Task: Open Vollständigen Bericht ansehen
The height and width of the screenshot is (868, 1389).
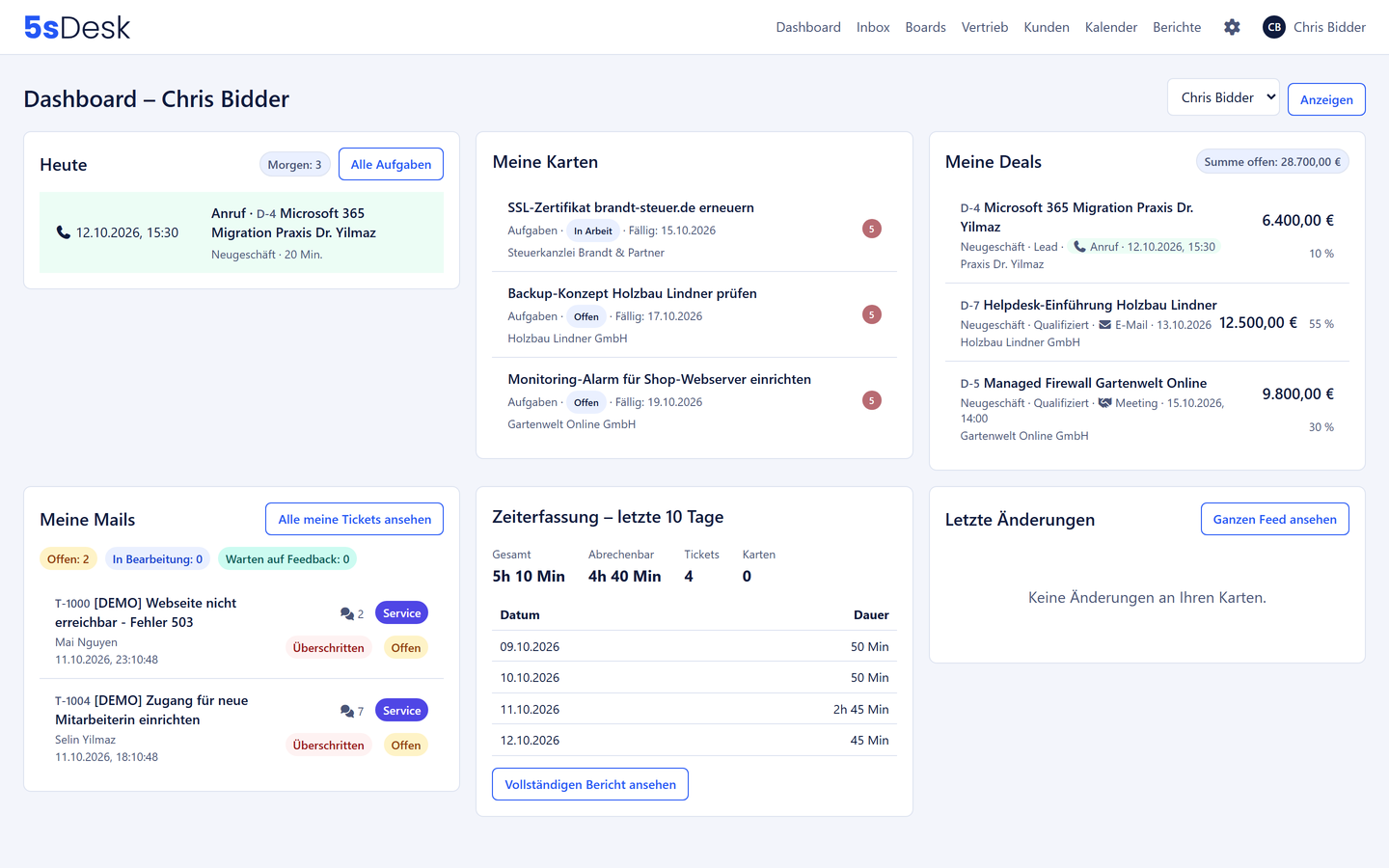Action: tap(590, 784)
